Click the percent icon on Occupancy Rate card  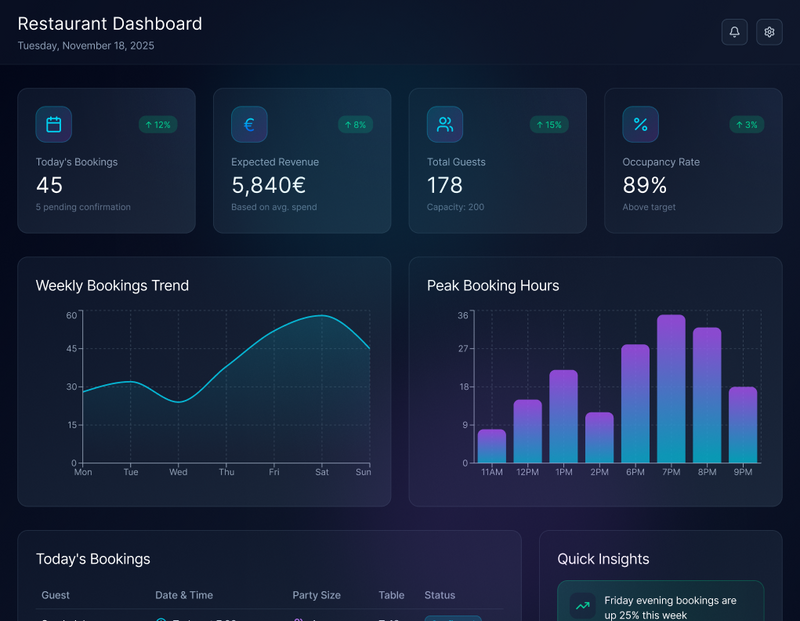(640, 124)
